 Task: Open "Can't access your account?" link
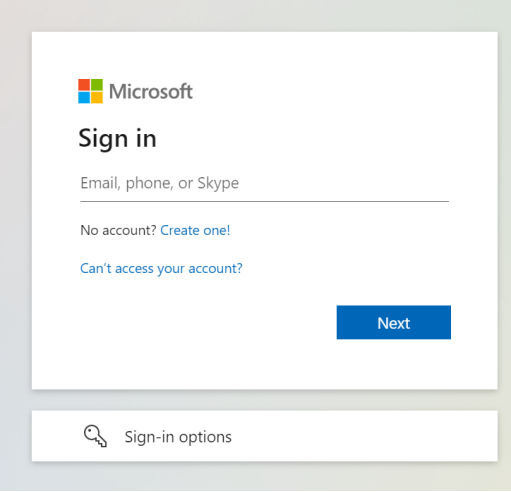(161, 268)
